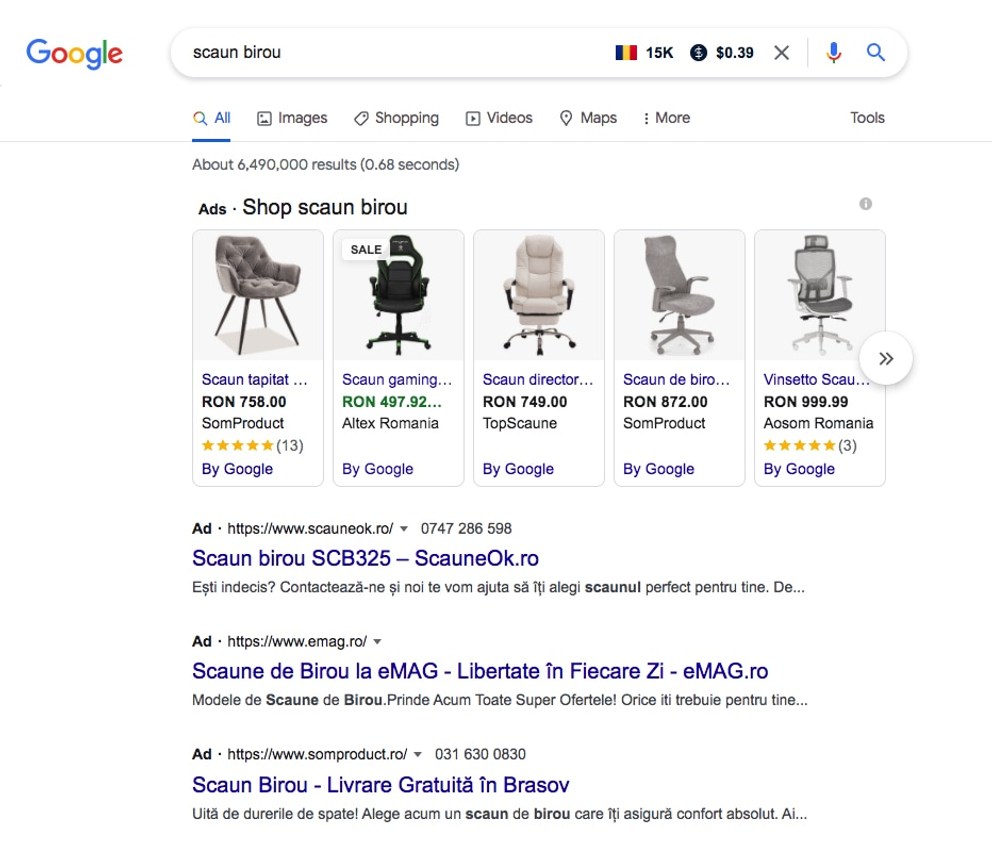The height and width of the screenshot is (847, 992).
Task: Click the About 6,490,000 results text
Action: pos(326,165)
